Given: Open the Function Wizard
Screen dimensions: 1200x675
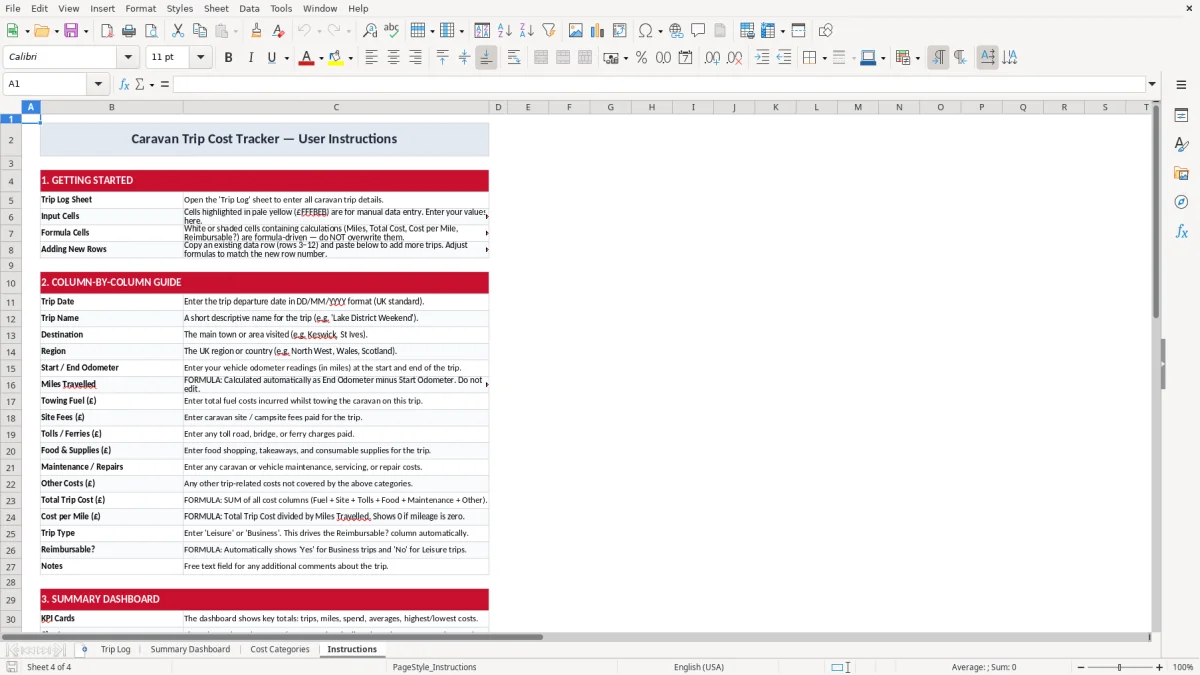Looking at the screenshot, I should coord(124,84).
